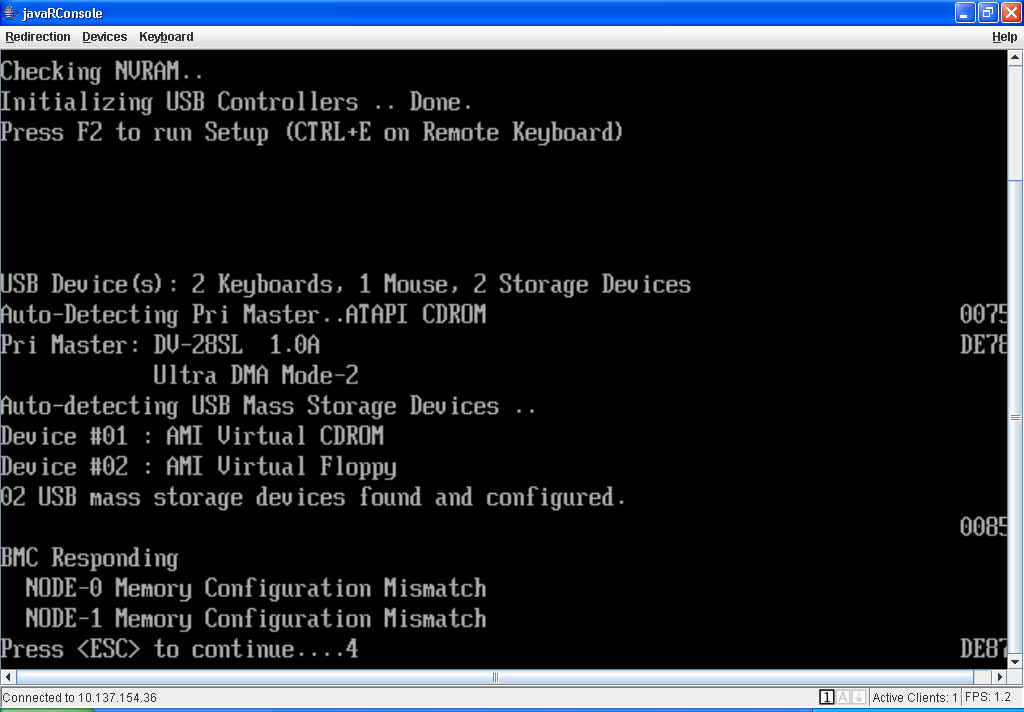The image size is (1024, 712).
Task: Click 'NODE-1 Memory Configuration Mismatch' line
Action: 256,619
